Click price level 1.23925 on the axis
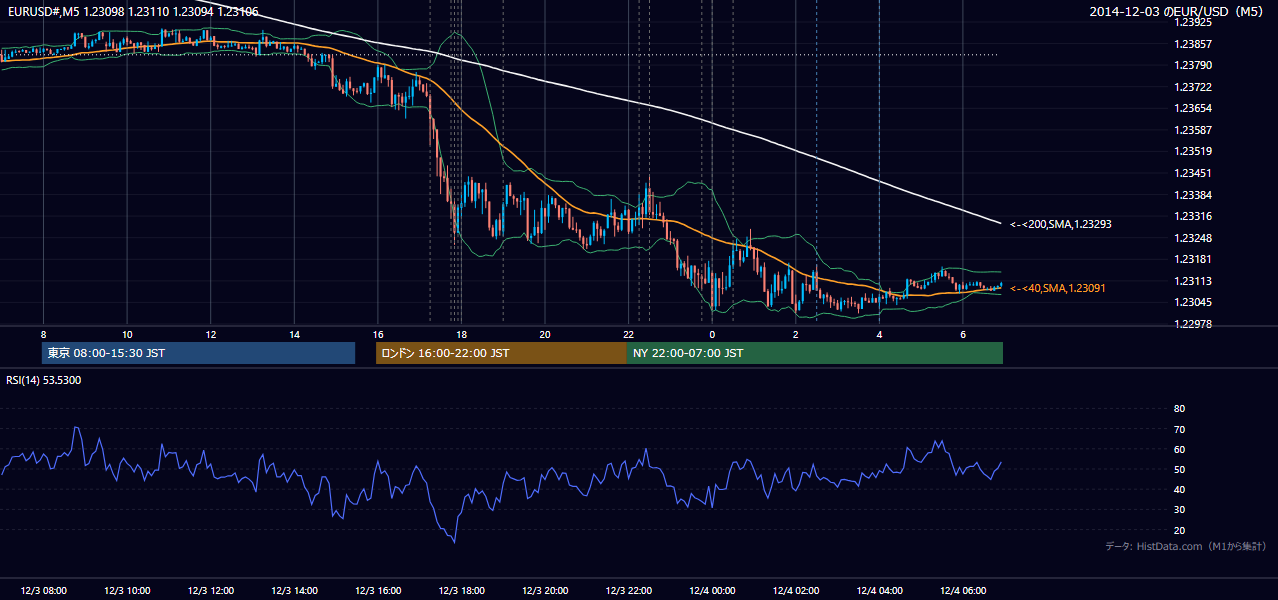The image size is (1278, 600). click(1193, 22)
